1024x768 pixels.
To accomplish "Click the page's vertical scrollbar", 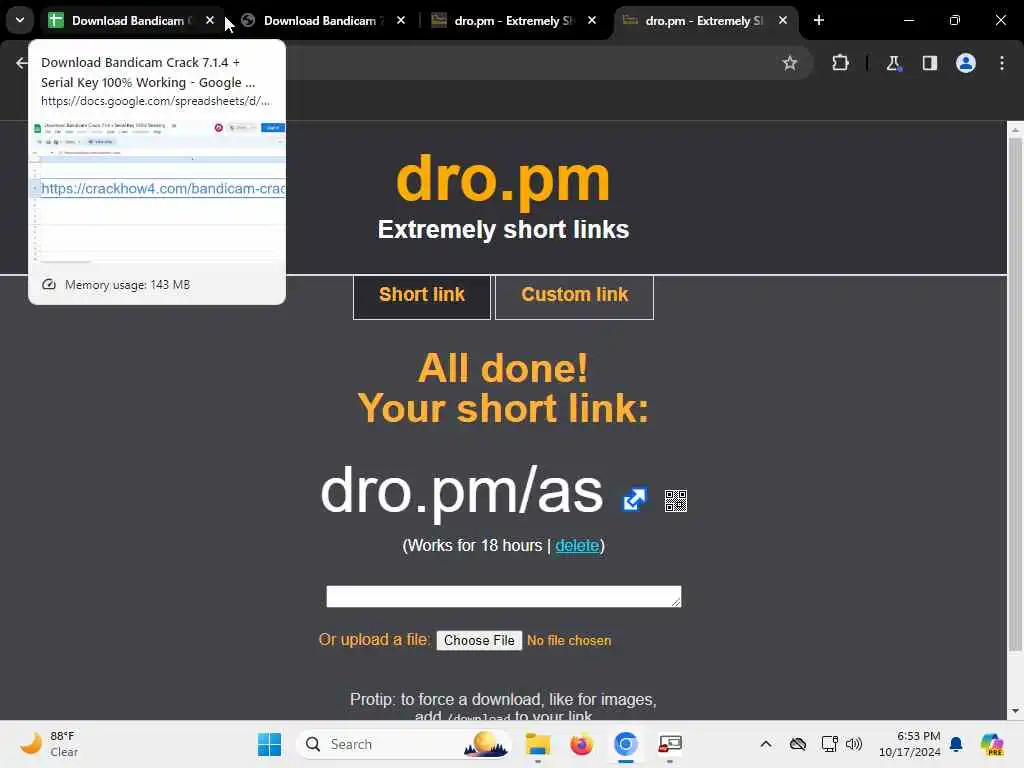I will (x=1015, y=392).
